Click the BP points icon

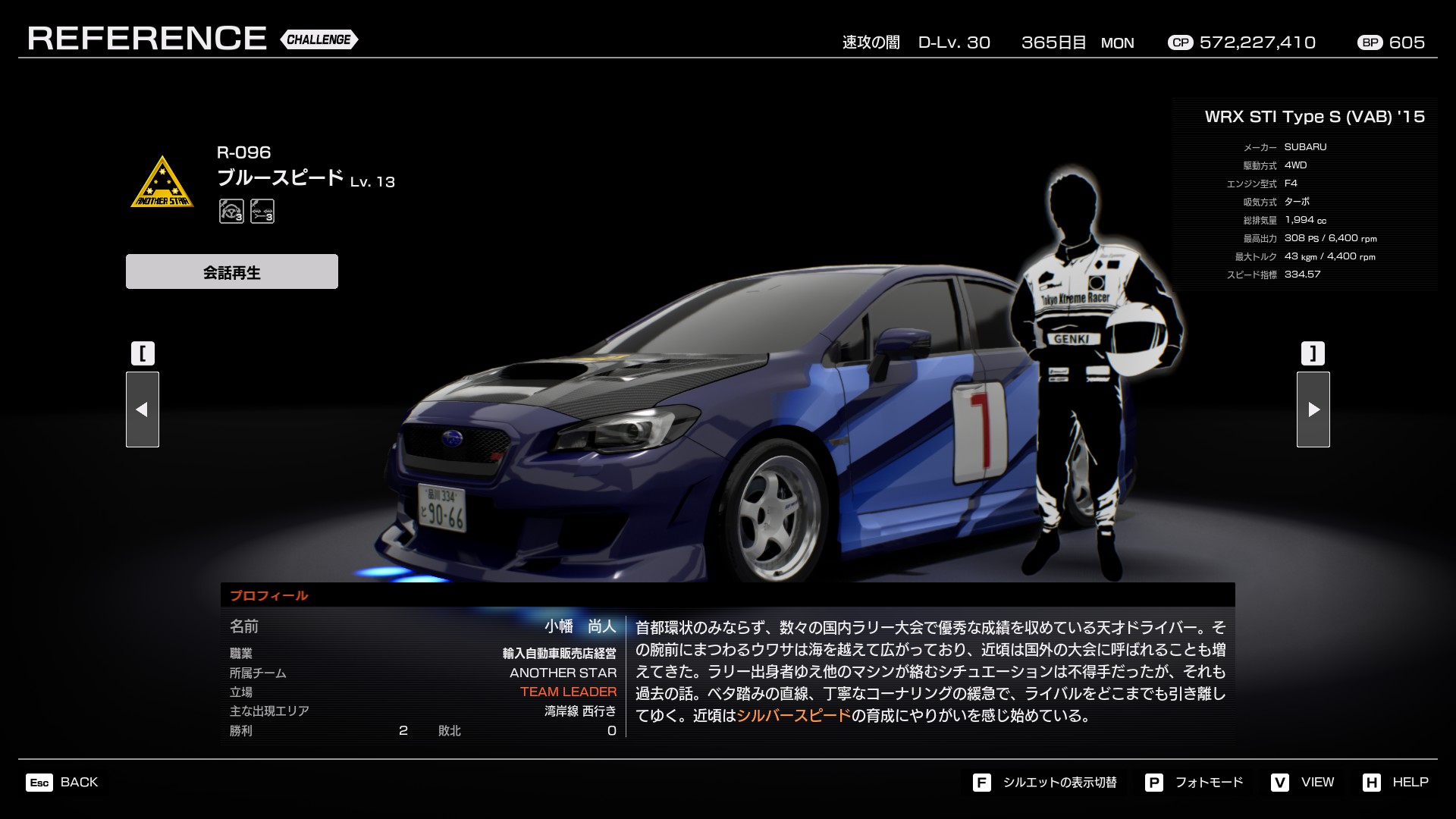tap(1370, 42)
